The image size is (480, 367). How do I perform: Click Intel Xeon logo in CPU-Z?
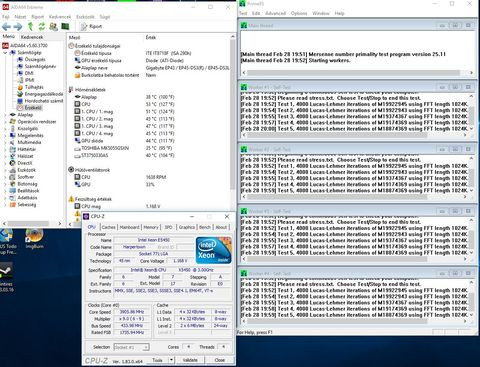coord(214,250)
